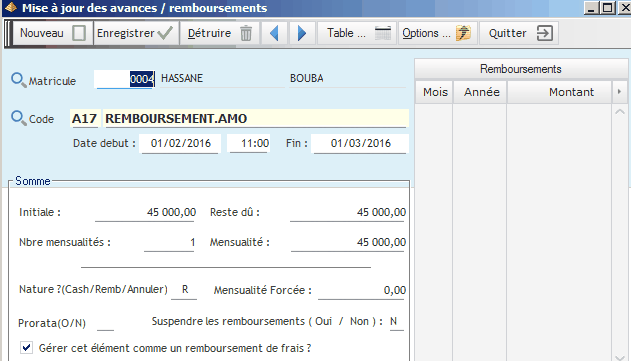This screenshot has height=361, width=631.
Task: Click the column expander arrow beside Montant
Action: pos(619,92)
